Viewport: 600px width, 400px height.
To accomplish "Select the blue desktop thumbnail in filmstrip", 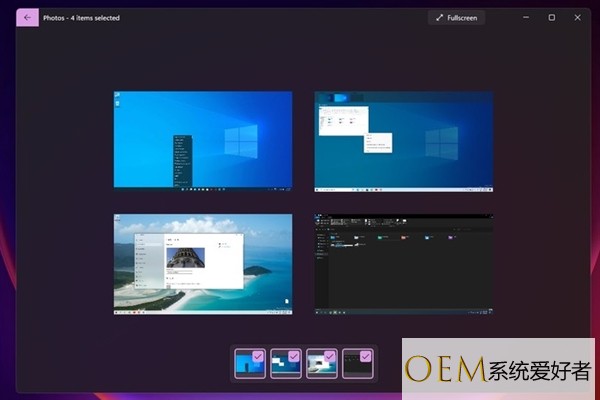I will click(246, 366).
